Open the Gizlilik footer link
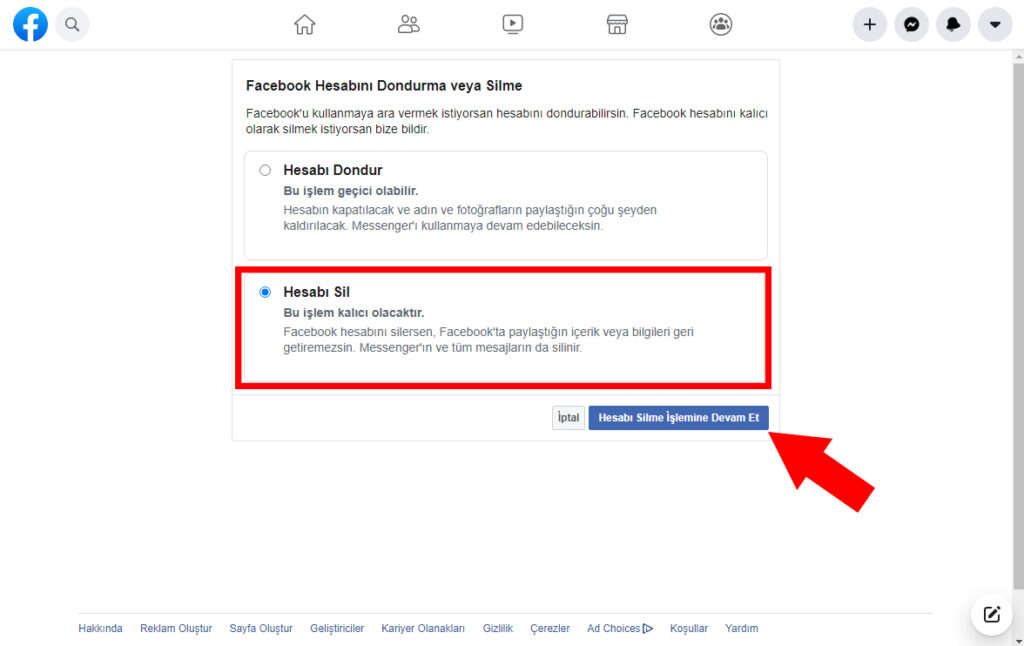The height and width of the screenshot is (646, 1024). click(x=498, y=628)
